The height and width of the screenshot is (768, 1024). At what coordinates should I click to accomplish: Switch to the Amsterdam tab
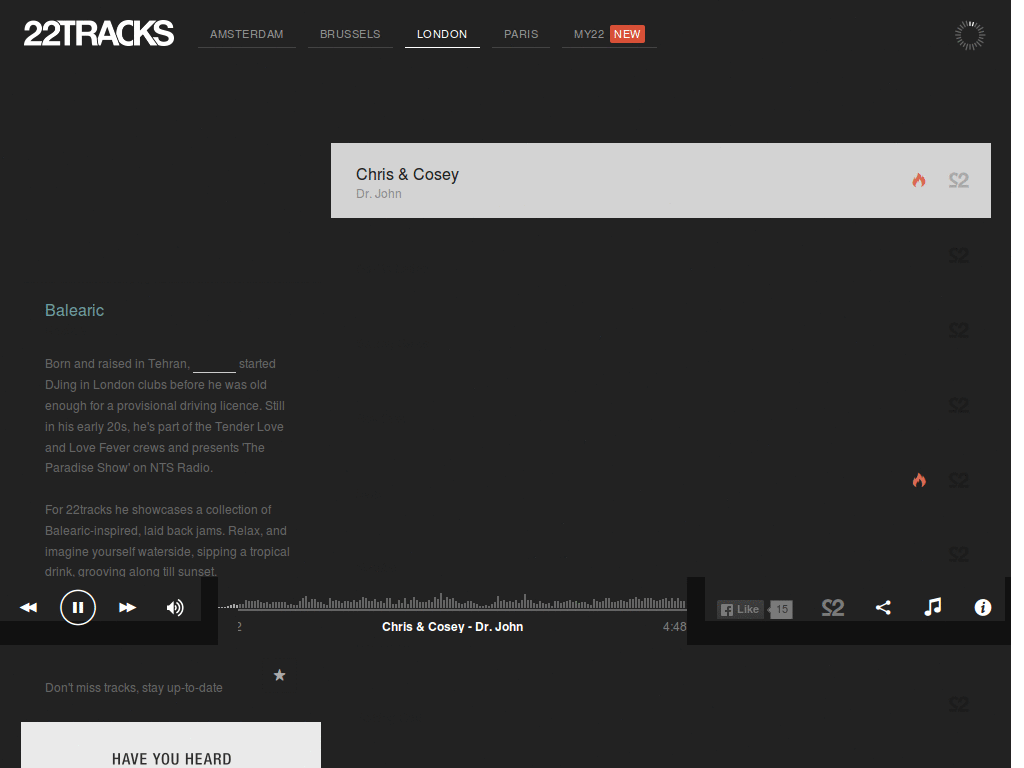pos(246,34)
